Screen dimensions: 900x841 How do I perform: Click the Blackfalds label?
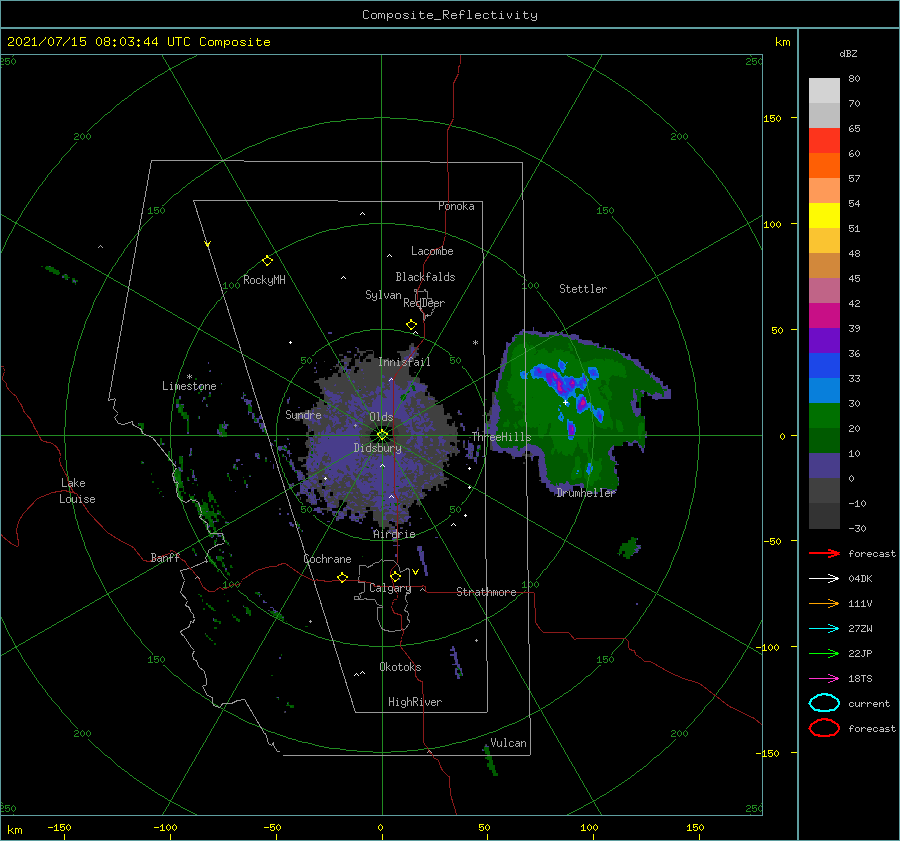click(425, 277)
